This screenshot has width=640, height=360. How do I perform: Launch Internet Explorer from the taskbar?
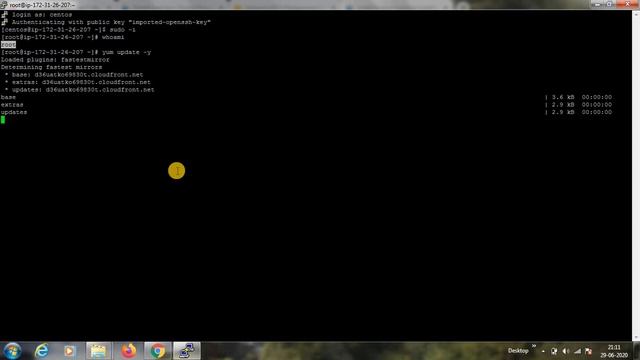click(41, 351)
